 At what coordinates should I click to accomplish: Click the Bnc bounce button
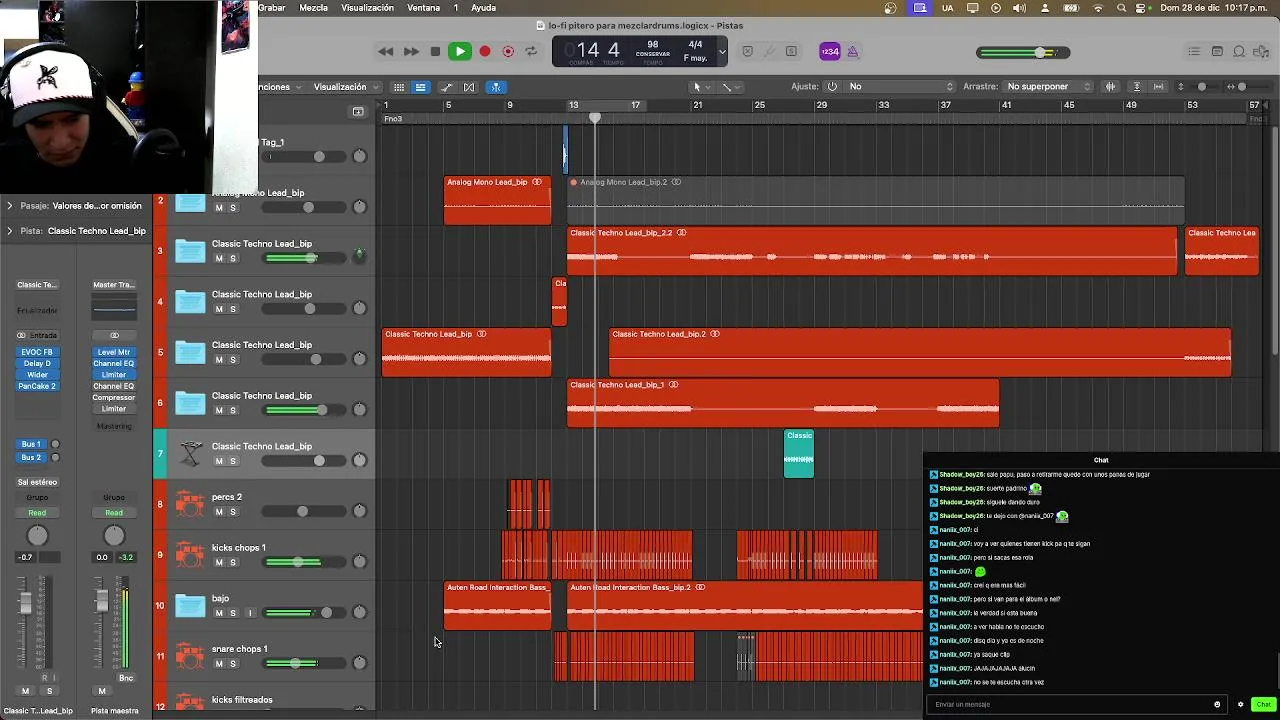coord(126,678)
